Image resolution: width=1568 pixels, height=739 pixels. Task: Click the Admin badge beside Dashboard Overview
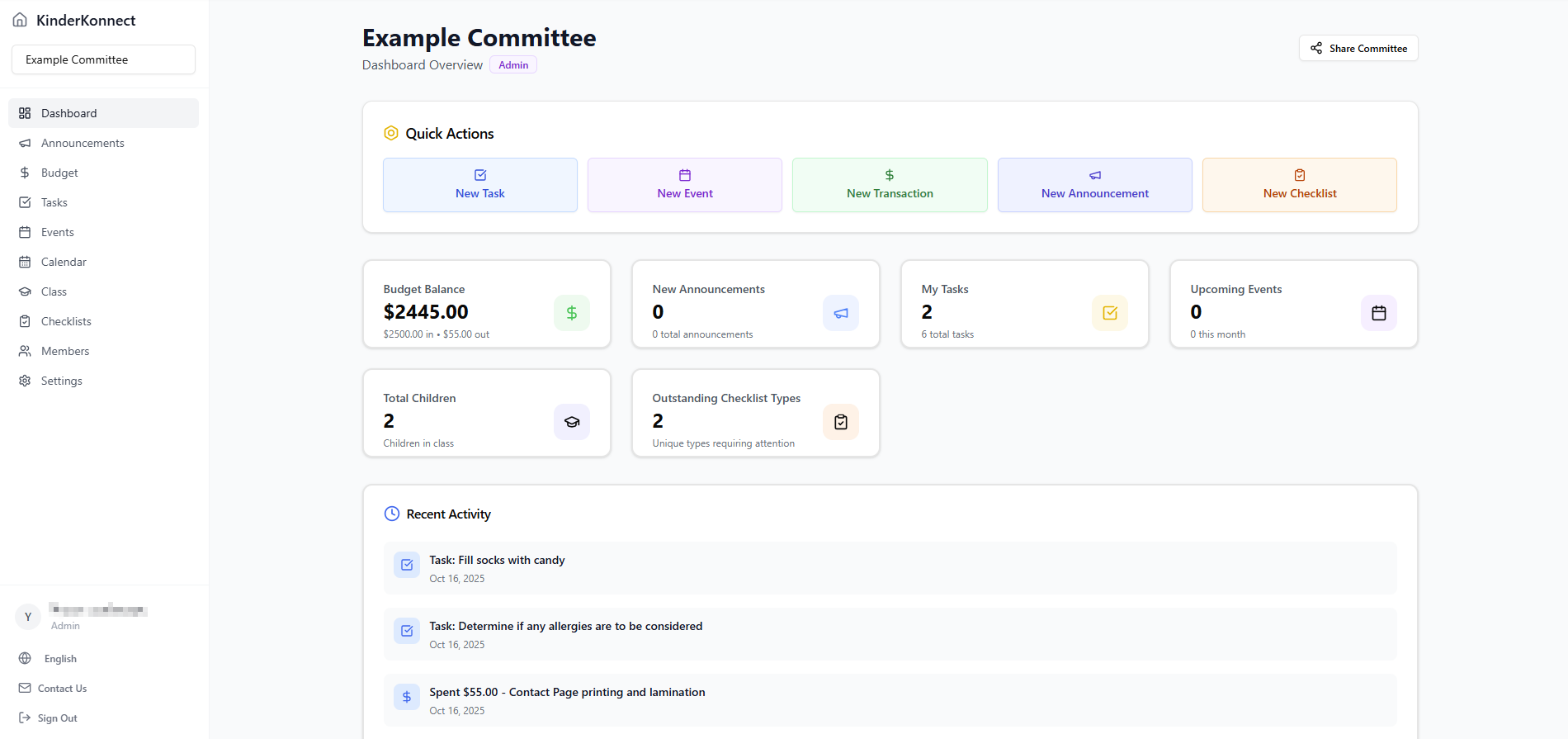513,64
